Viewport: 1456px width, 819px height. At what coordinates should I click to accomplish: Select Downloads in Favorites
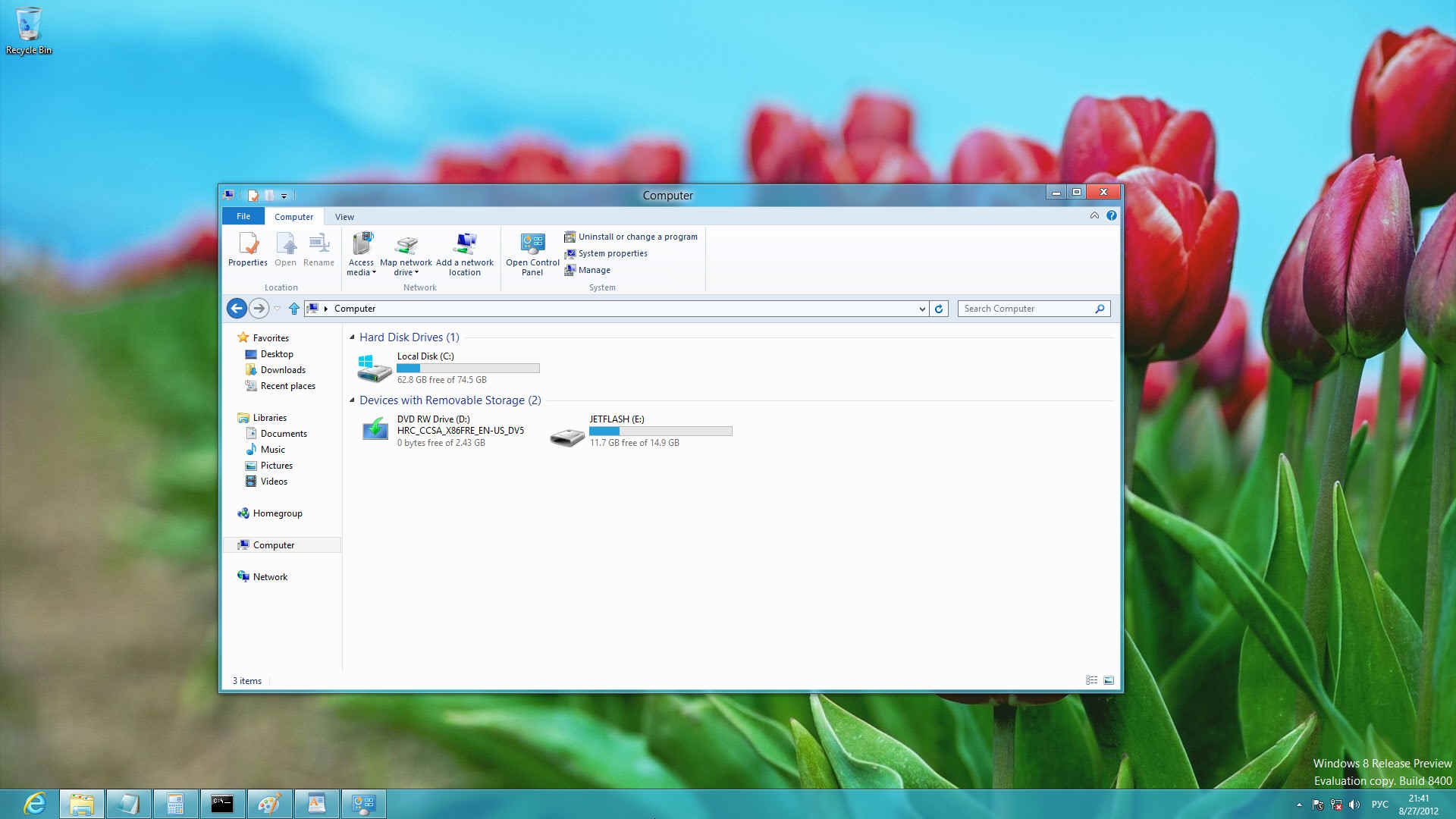(x=282, y=369)
